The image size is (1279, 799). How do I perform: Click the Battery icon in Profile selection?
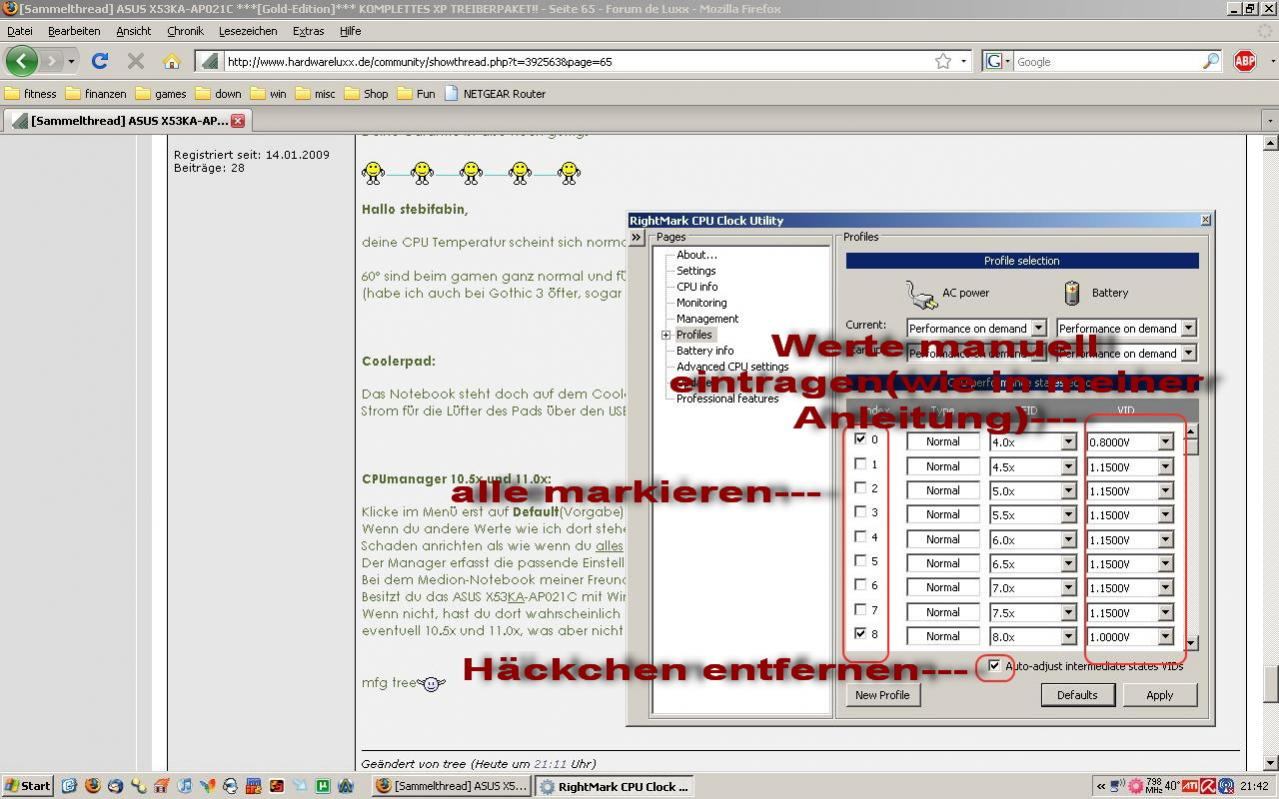pos(1072,293)
